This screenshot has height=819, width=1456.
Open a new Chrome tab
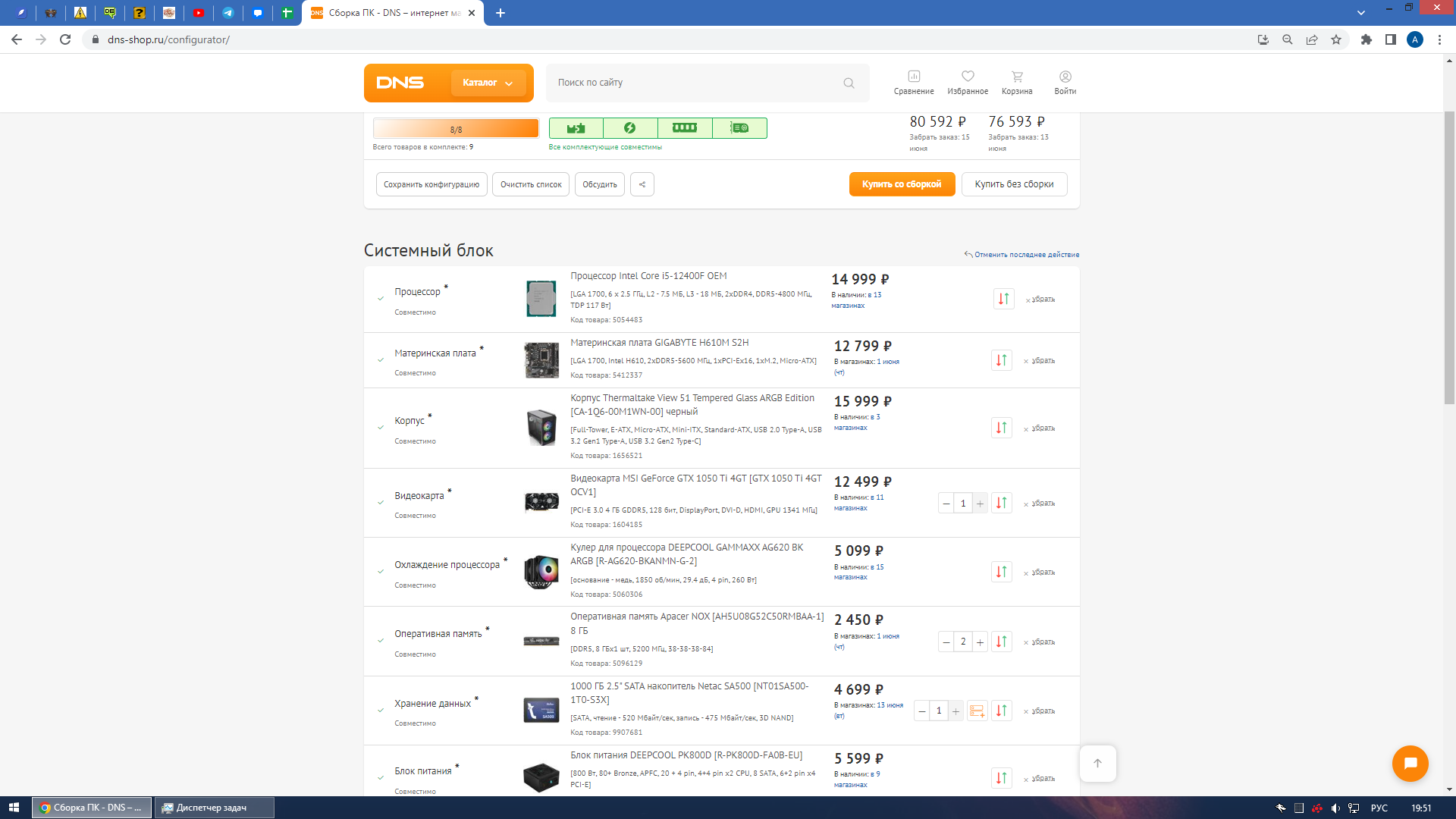point(500,13)
